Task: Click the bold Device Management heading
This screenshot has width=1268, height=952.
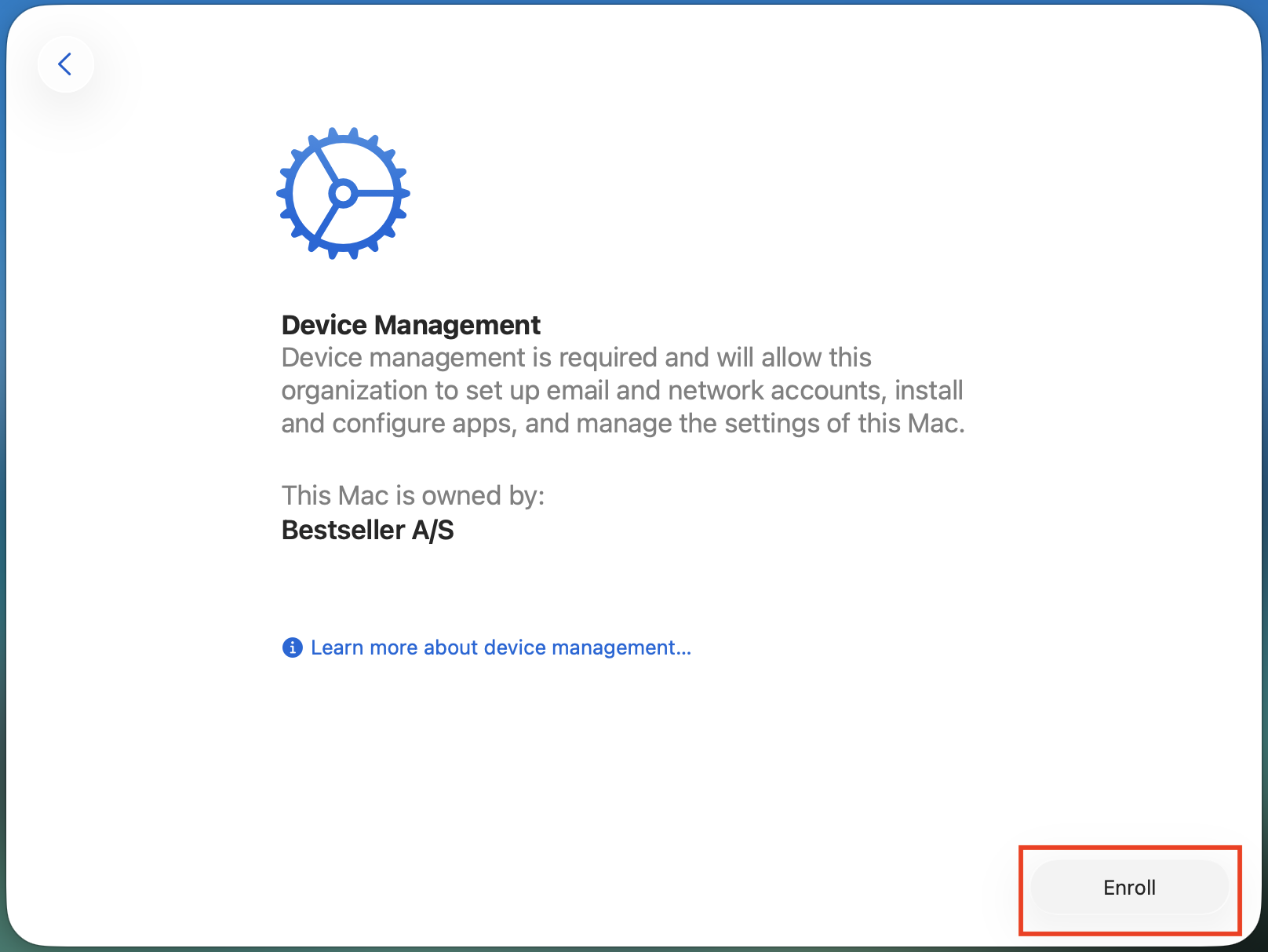Action: click(410, 325)
